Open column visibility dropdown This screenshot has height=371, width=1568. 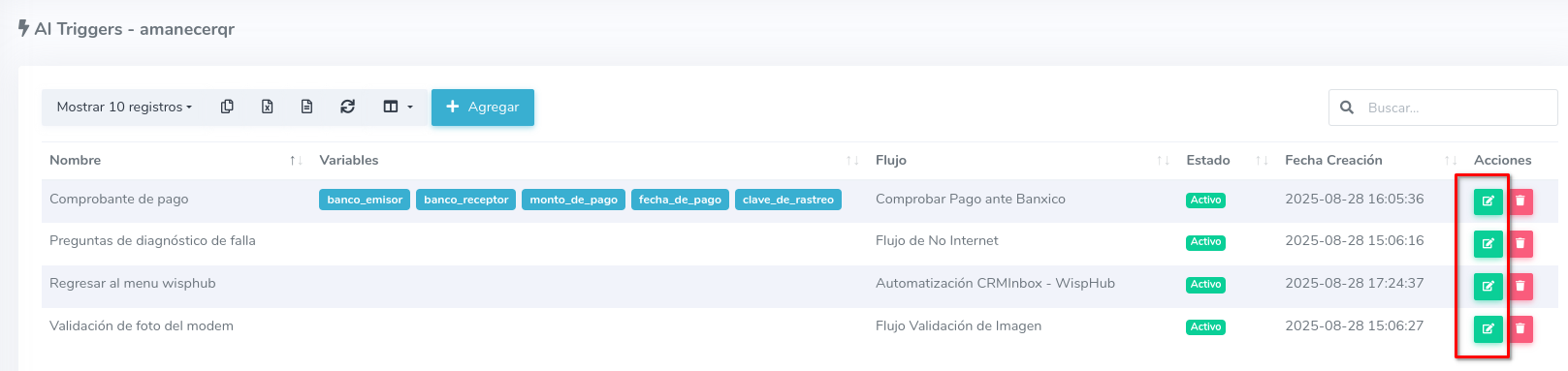(x=398, y=107)
